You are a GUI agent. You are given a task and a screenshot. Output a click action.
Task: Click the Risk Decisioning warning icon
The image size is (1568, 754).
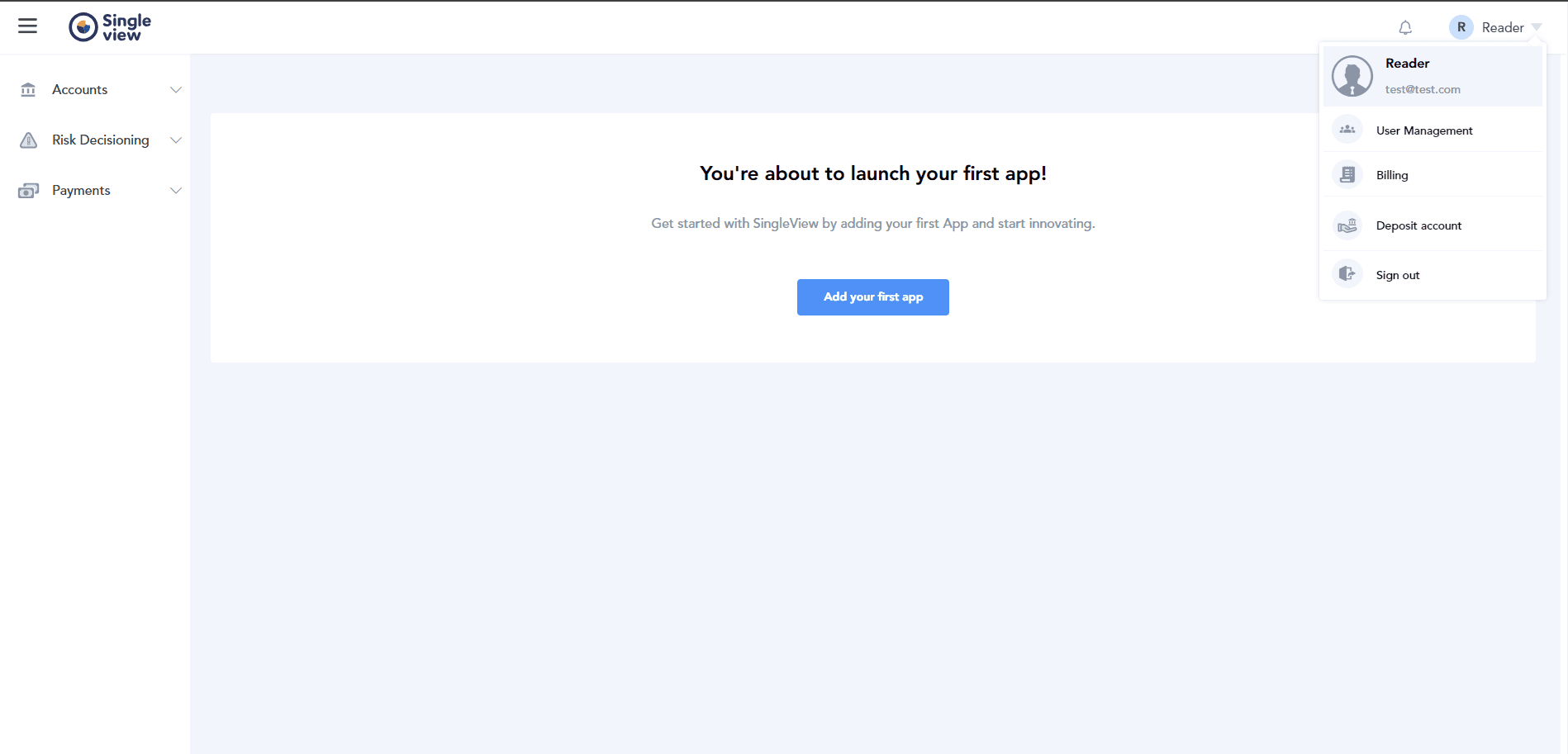coord(28,140)
